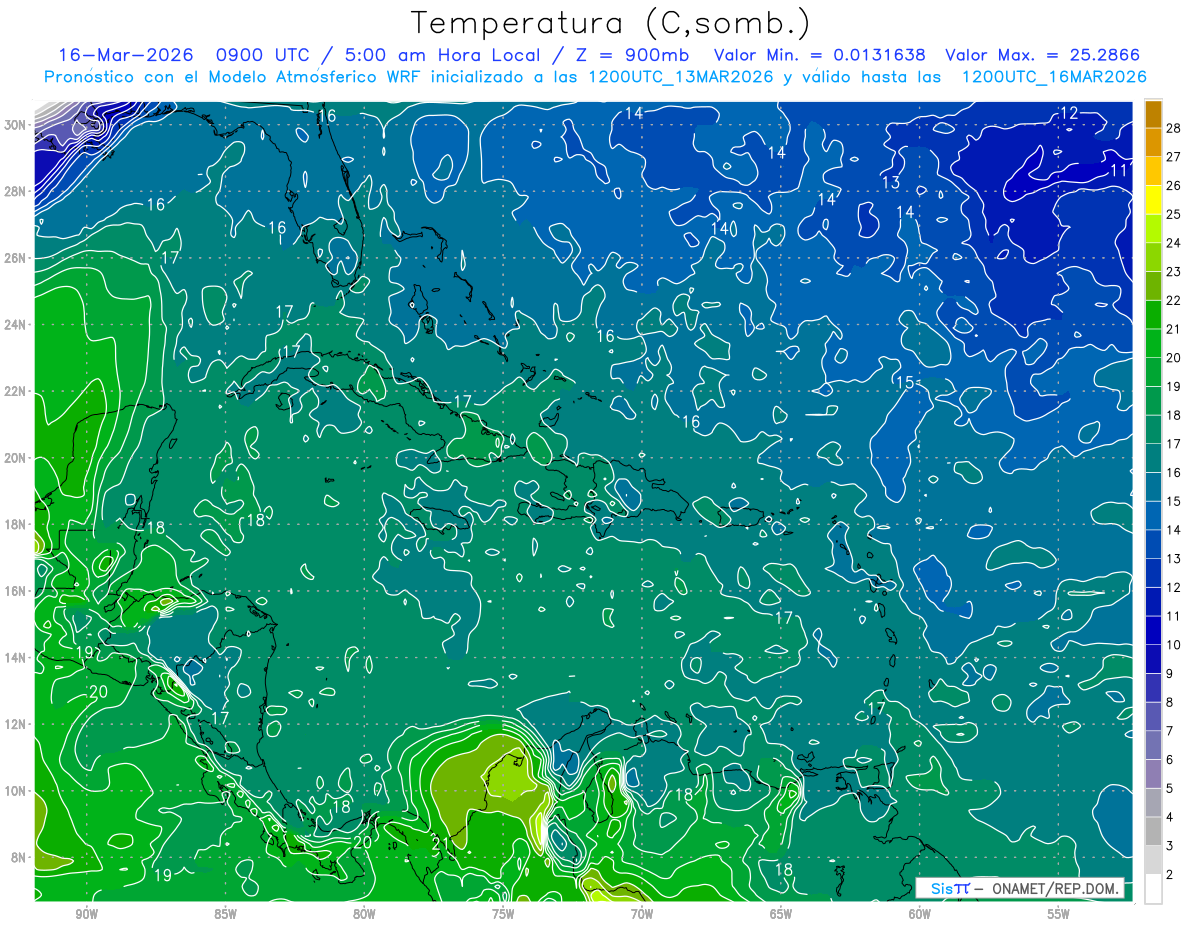Viewport: 1200px width, 927px height.
Task: Click the yellow band between 25 and 26 in color bar
Action: click(x=1153, y=200)
